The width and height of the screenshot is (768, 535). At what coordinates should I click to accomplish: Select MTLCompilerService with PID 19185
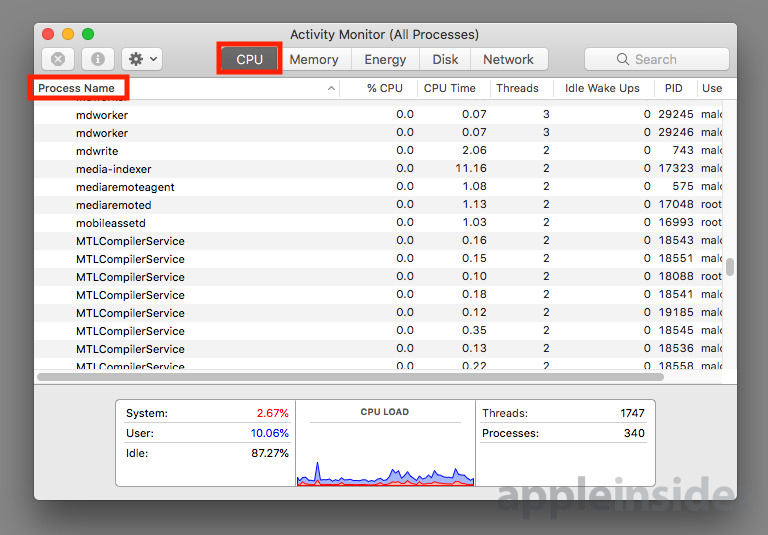[378, 313]
